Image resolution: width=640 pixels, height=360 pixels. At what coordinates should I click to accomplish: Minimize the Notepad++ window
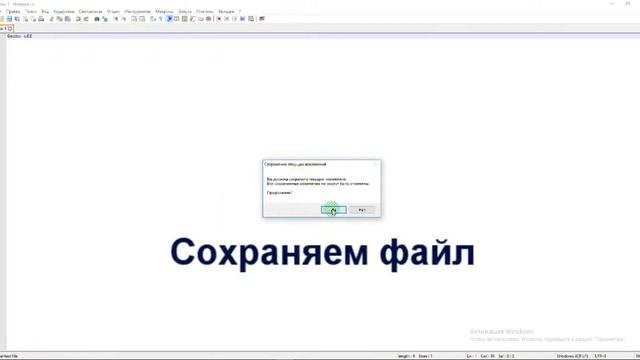(x=612, y=3)
